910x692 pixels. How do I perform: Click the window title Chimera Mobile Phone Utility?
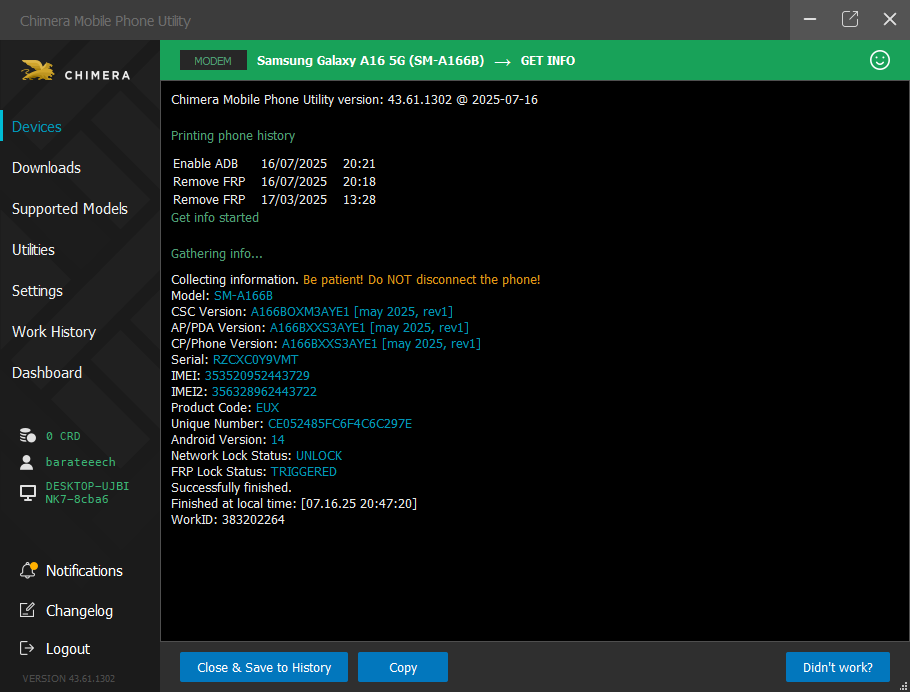105,21
